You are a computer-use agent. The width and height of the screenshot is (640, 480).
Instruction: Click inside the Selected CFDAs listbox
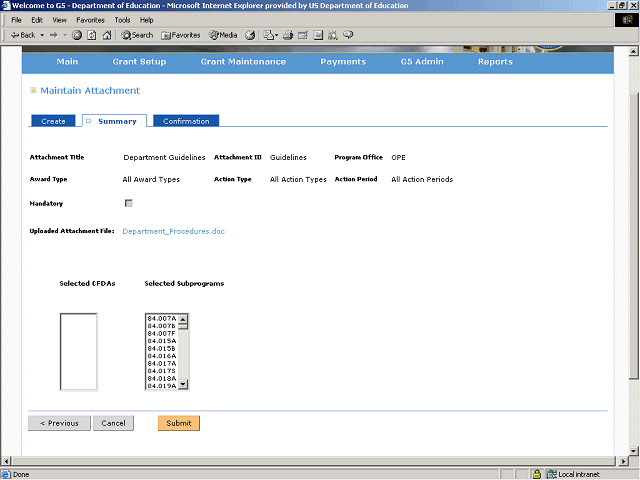(78, 352)
